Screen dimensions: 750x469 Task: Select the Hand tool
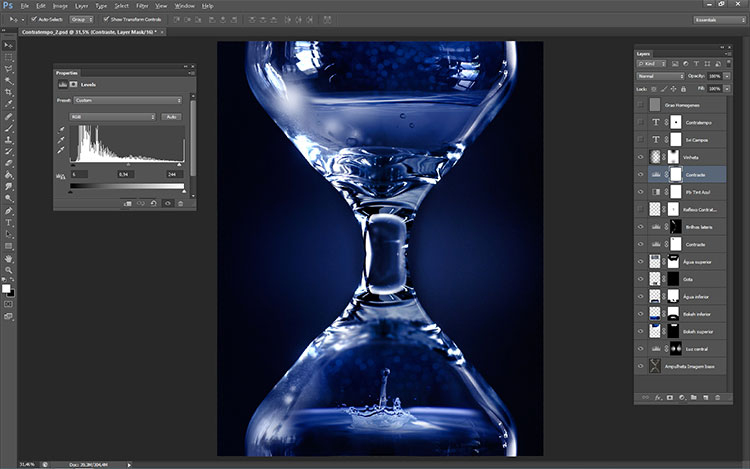pos(9,259)
